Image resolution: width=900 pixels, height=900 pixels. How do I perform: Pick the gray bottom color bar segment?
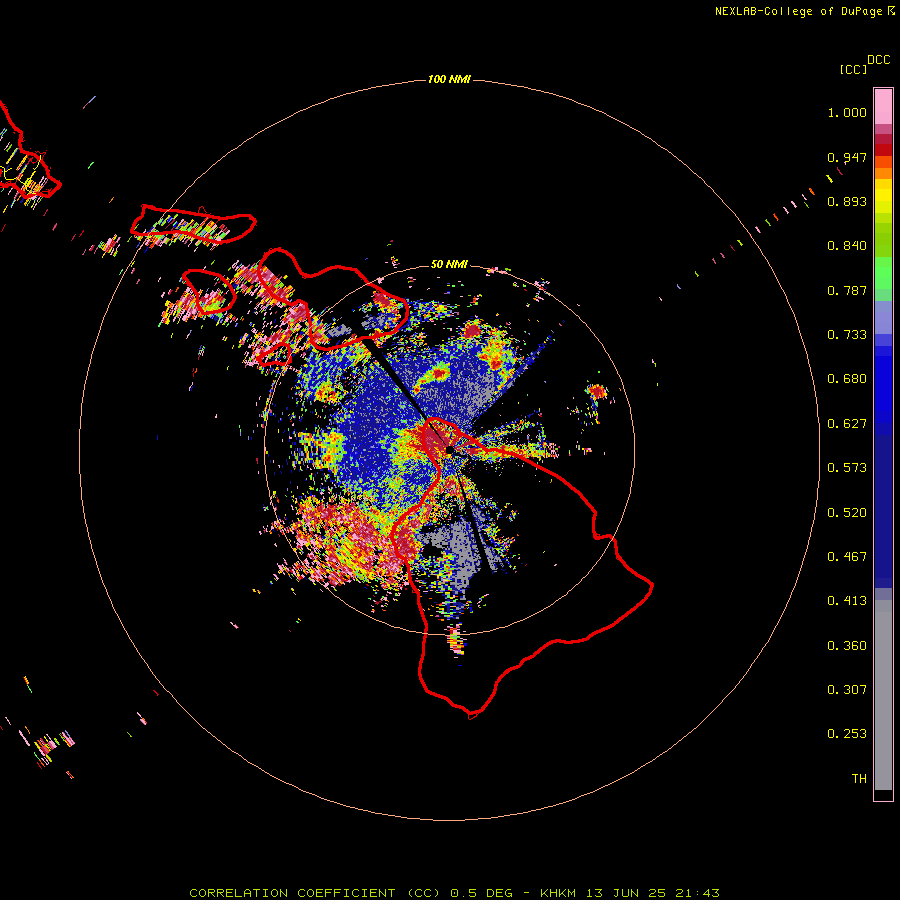(x=883, y=695)
